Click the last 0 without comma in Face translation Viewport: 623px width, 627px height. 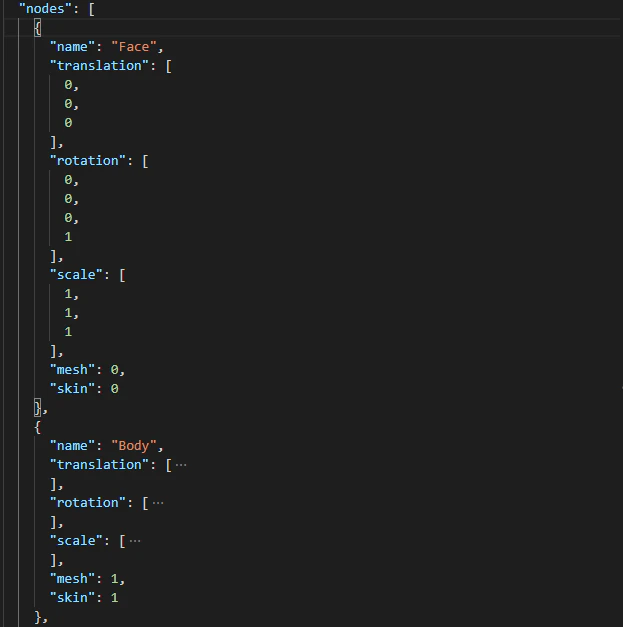click(68, 122)
